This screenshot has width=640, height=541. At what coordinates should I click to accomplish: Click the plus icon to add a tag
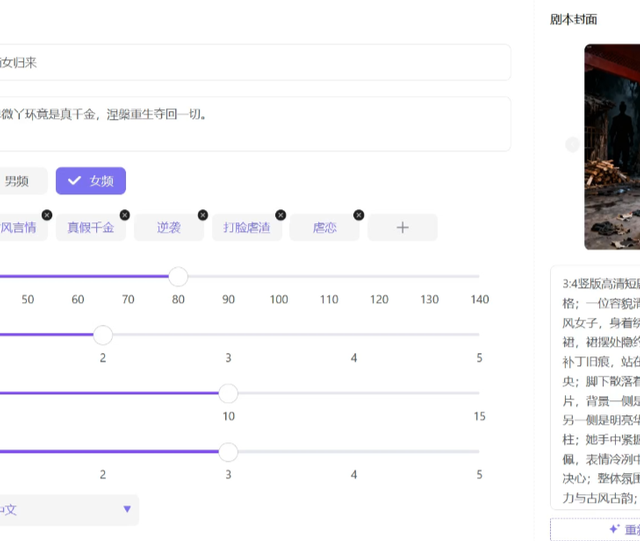pyautogui.click(x=402, y=227)
